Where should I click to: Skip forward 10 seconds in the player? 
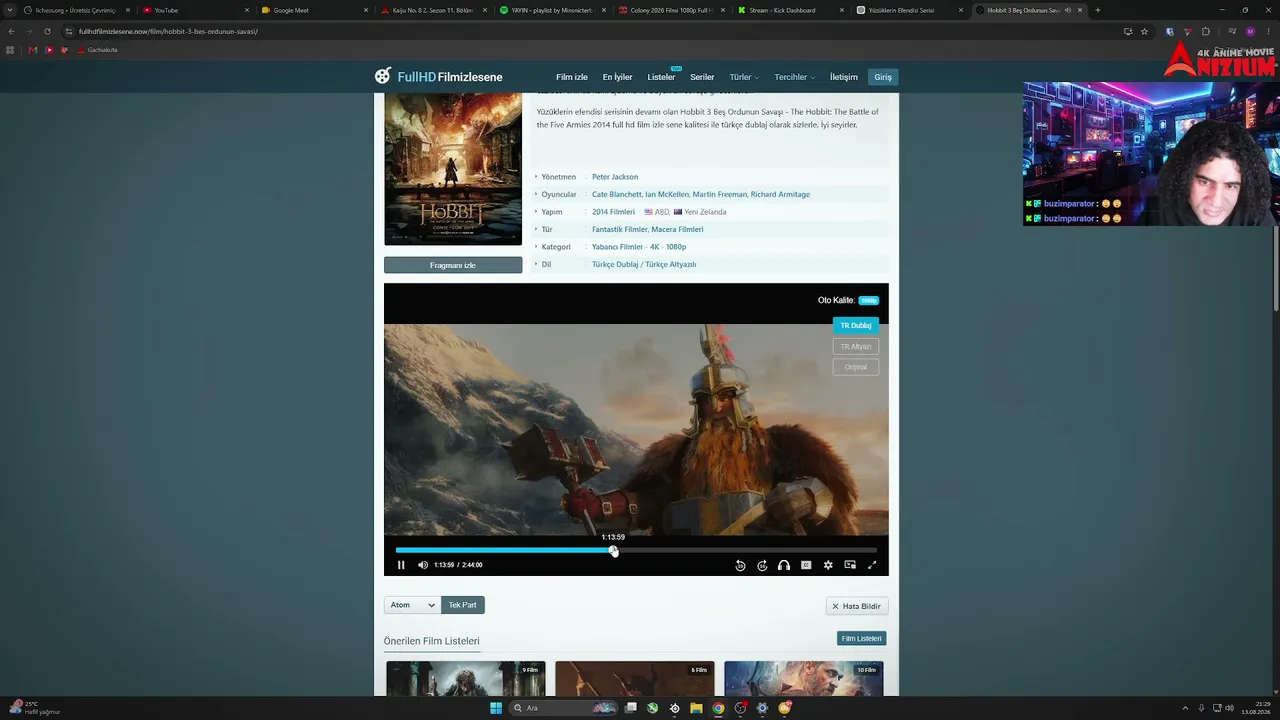762,565
